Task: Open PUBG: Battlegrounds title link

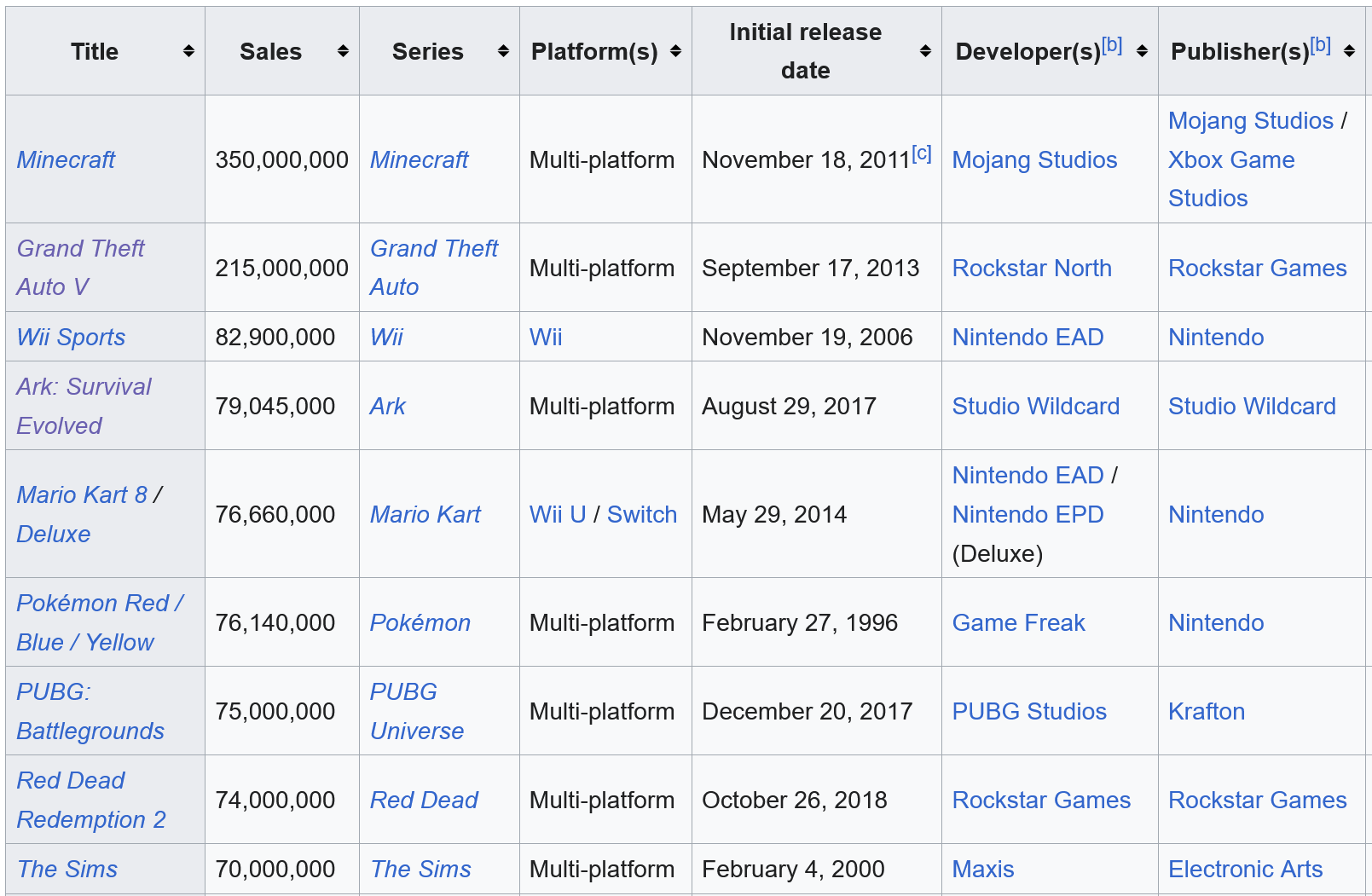Action: (x=90, y=711)
